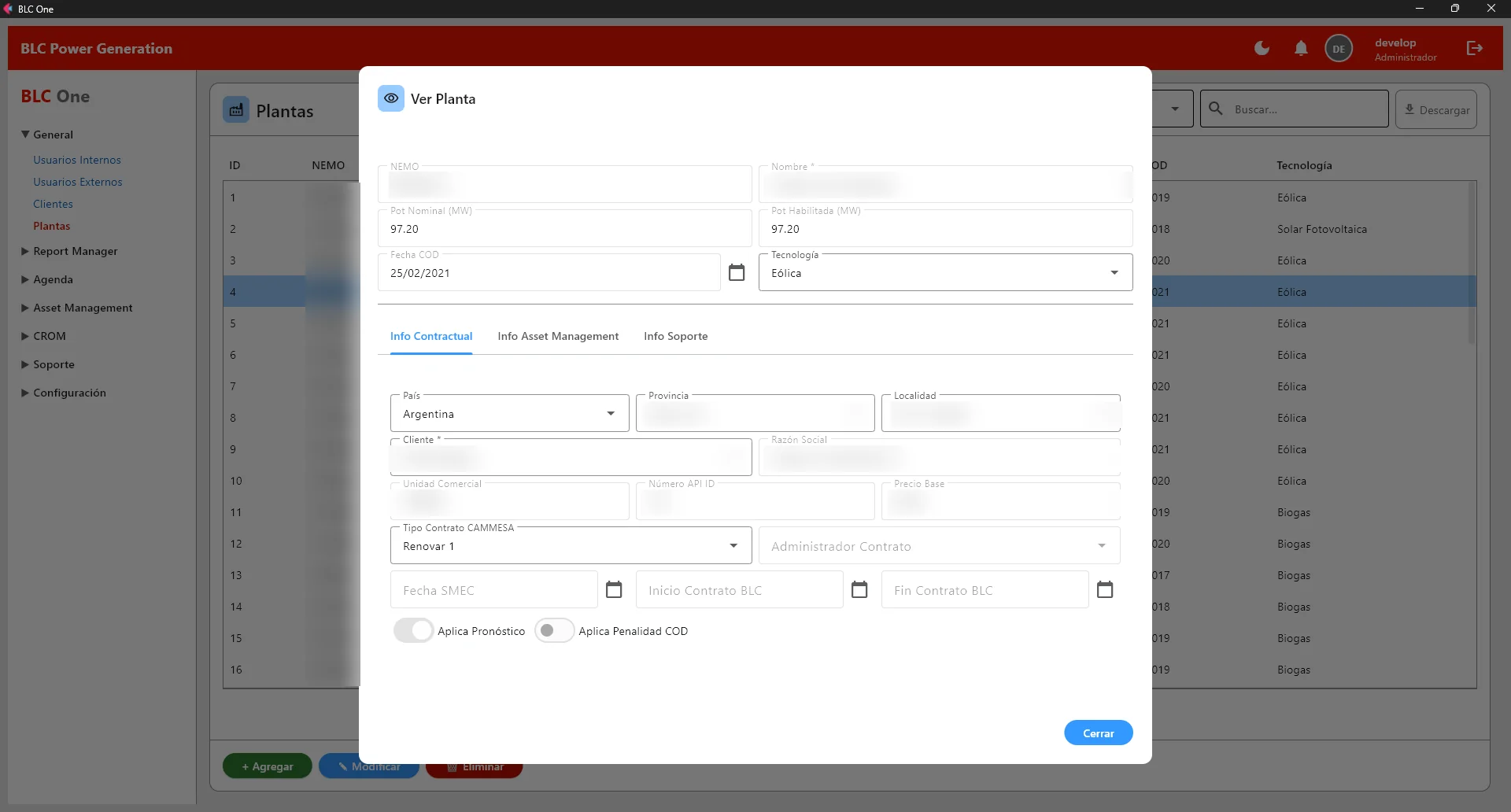Screen dimensions: 1511x812
Task: Toggle Aplica Pronóstico switch
Action: pos(414,631)
